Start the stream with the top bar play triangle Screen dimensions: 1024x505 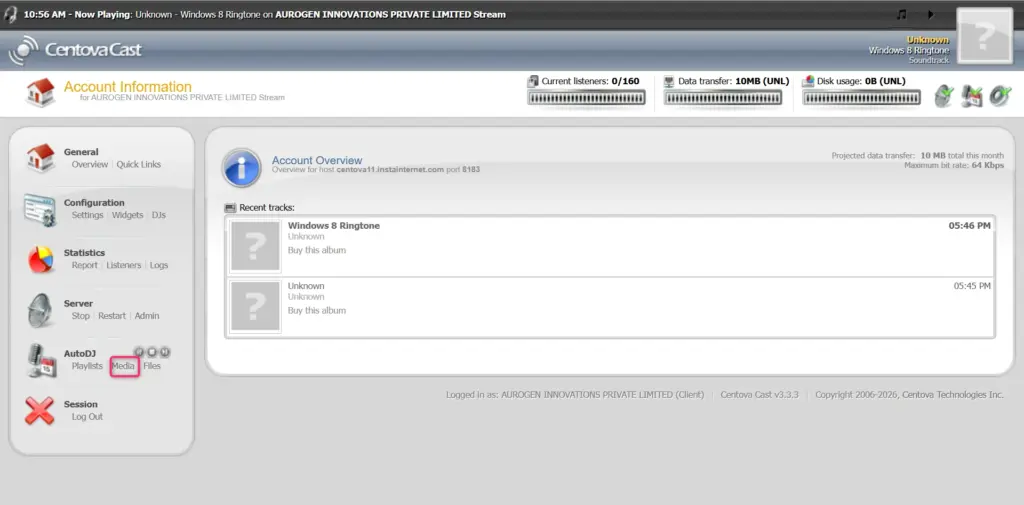tap(931, 14)
